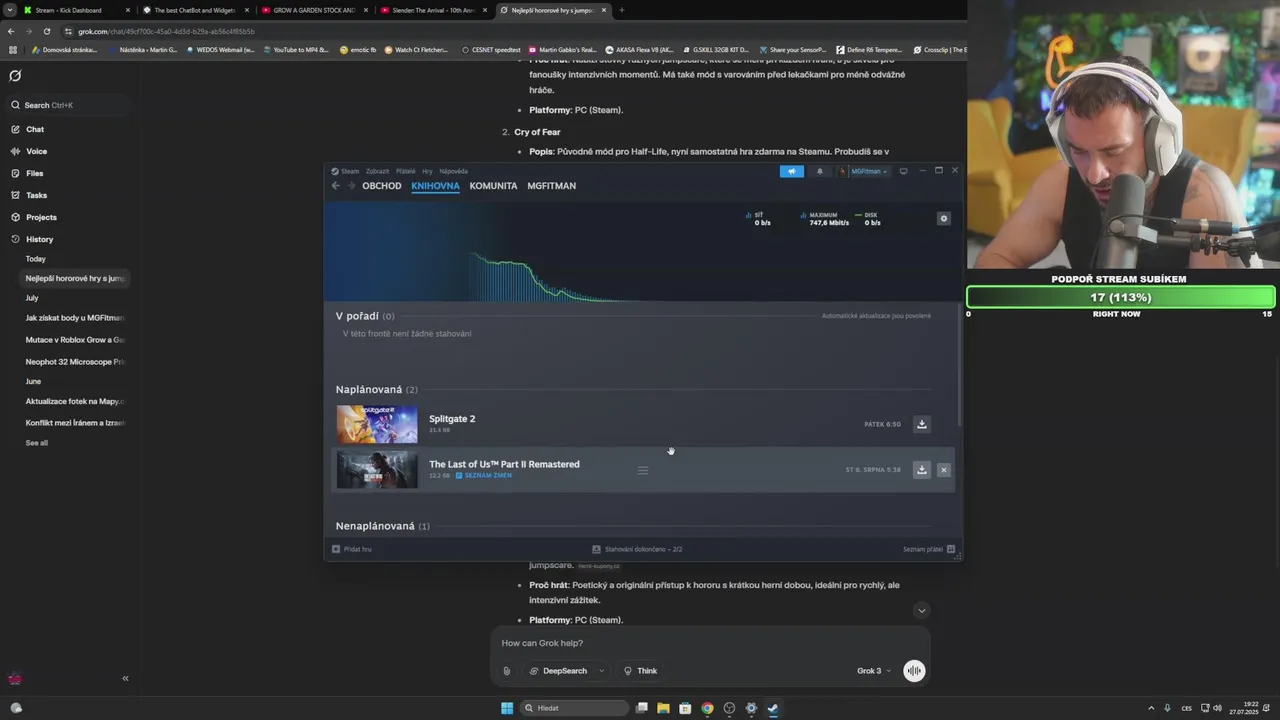Toggle Think mode
Screen dimensions: 1280x720
pyautogui.click(x=641, y=671)
